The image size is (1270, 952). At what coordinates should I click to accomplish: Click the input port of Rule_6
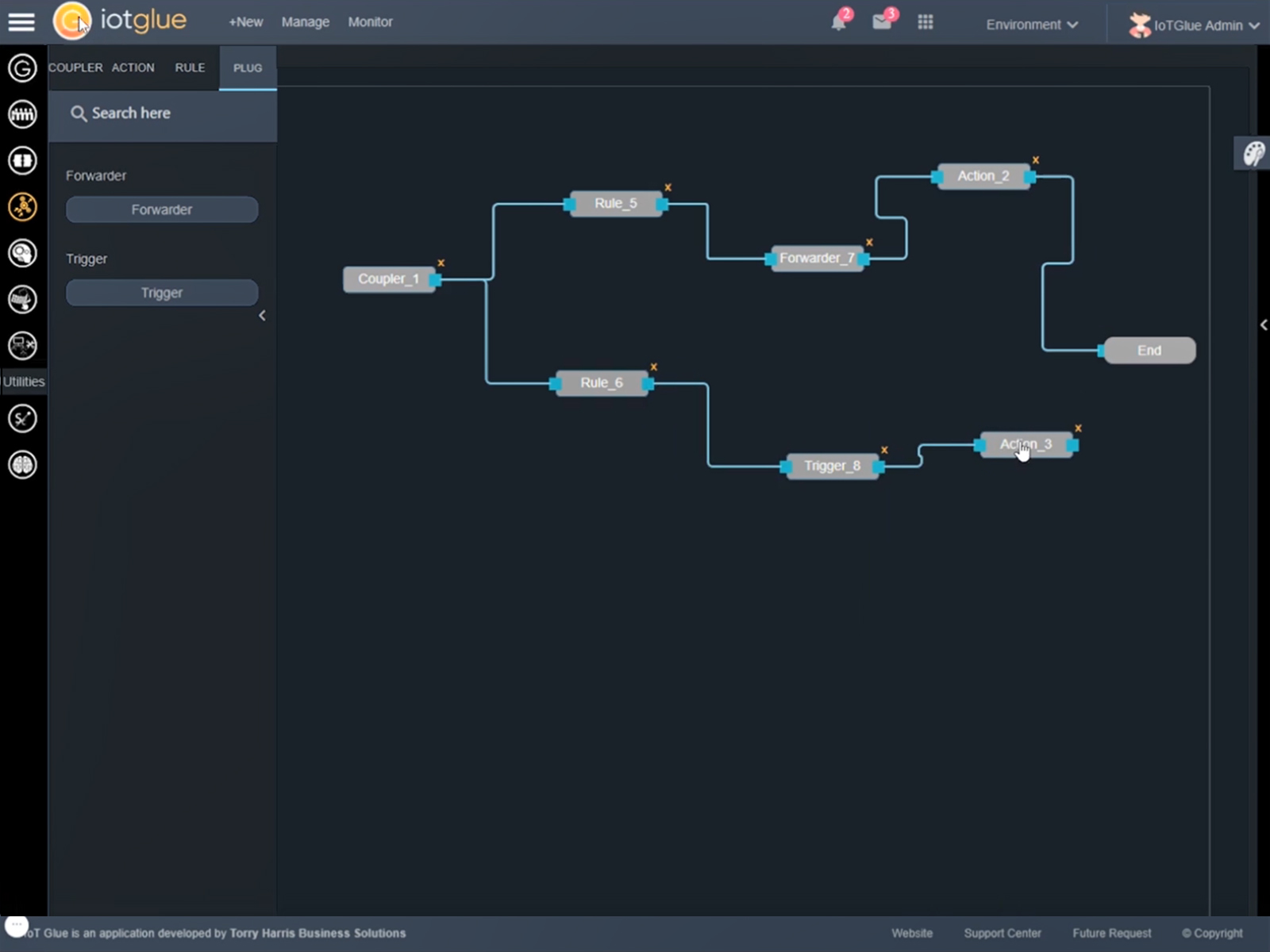coord(556,384)
